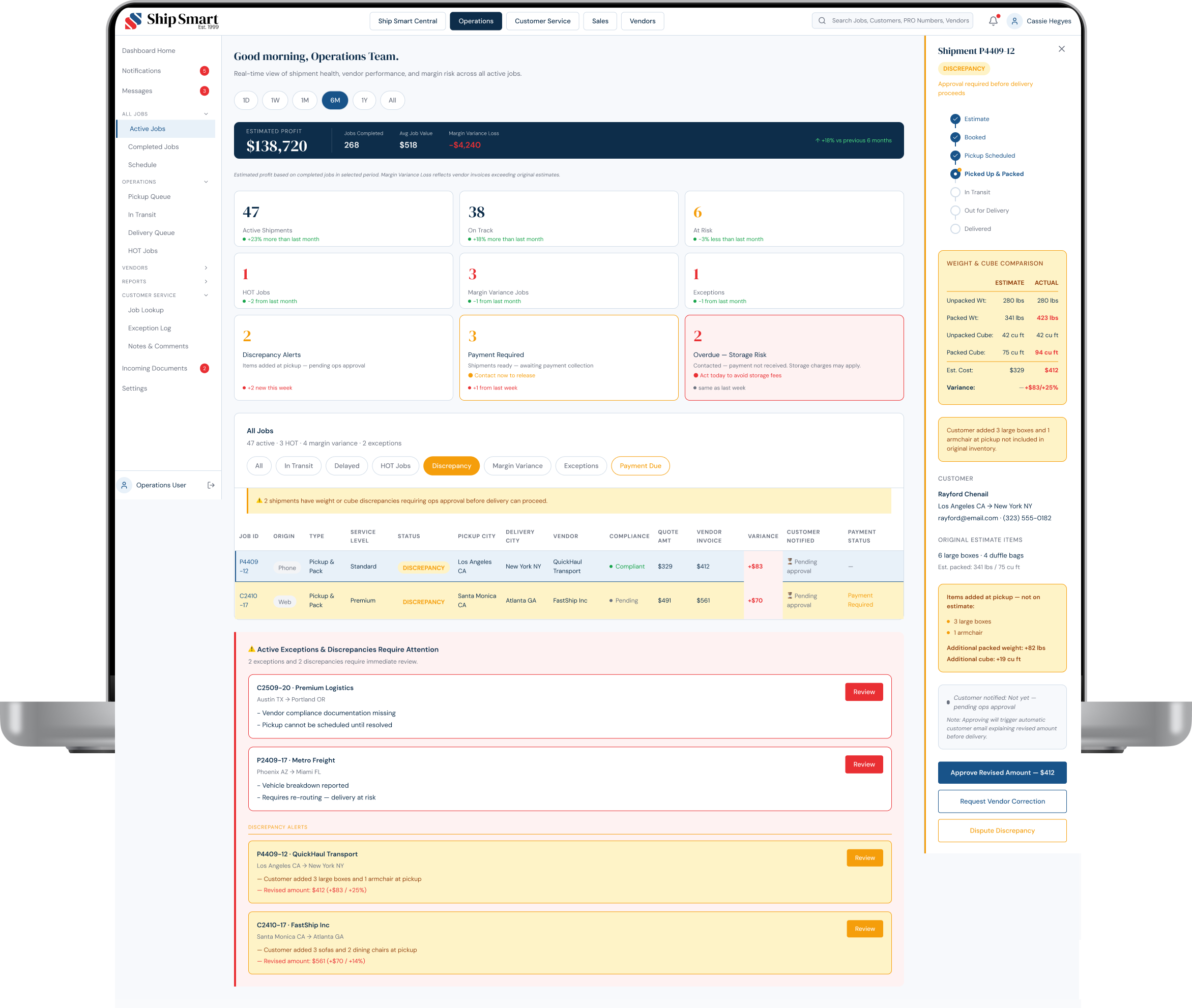Screen dimensions: 1192x1008
Task: Switch to the Customer Service tab
Action: pyautogui.click(x=542, y=21)
